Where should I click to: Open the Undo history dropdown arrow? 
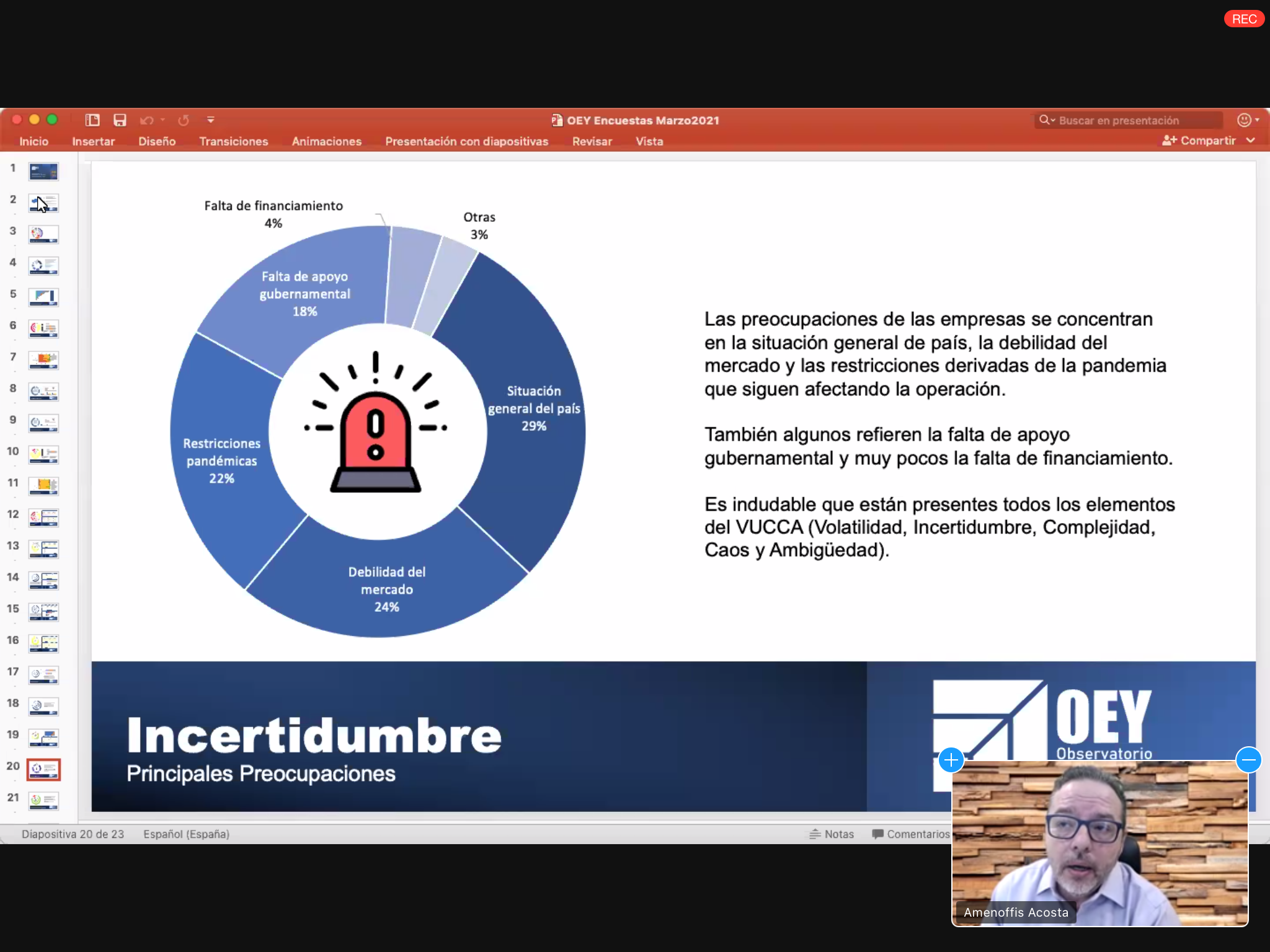(x=163, y=120)
